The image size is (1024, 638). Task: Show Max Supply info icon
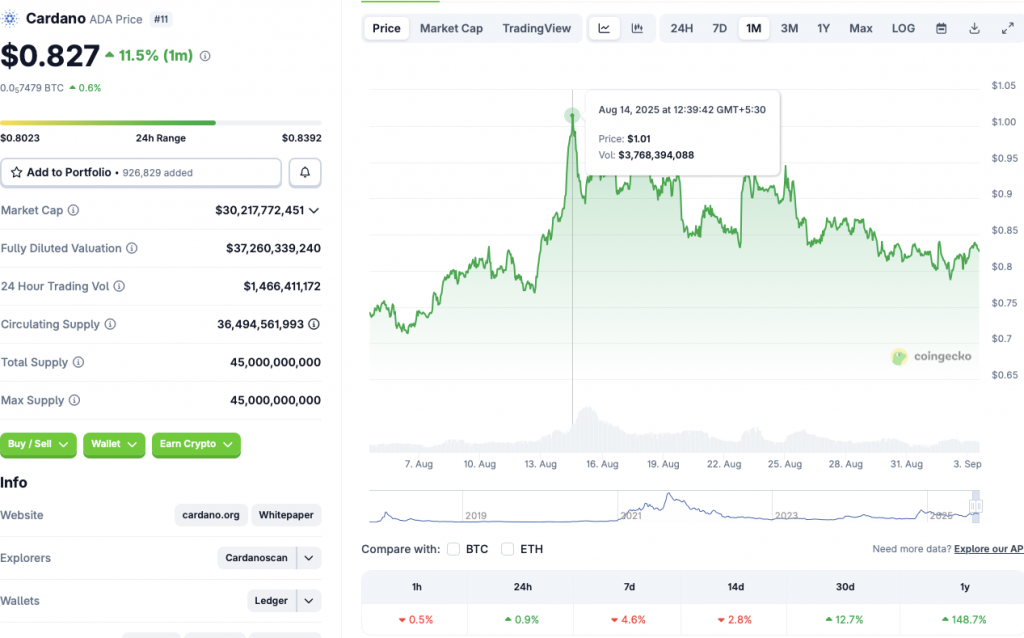click(74, 400)
